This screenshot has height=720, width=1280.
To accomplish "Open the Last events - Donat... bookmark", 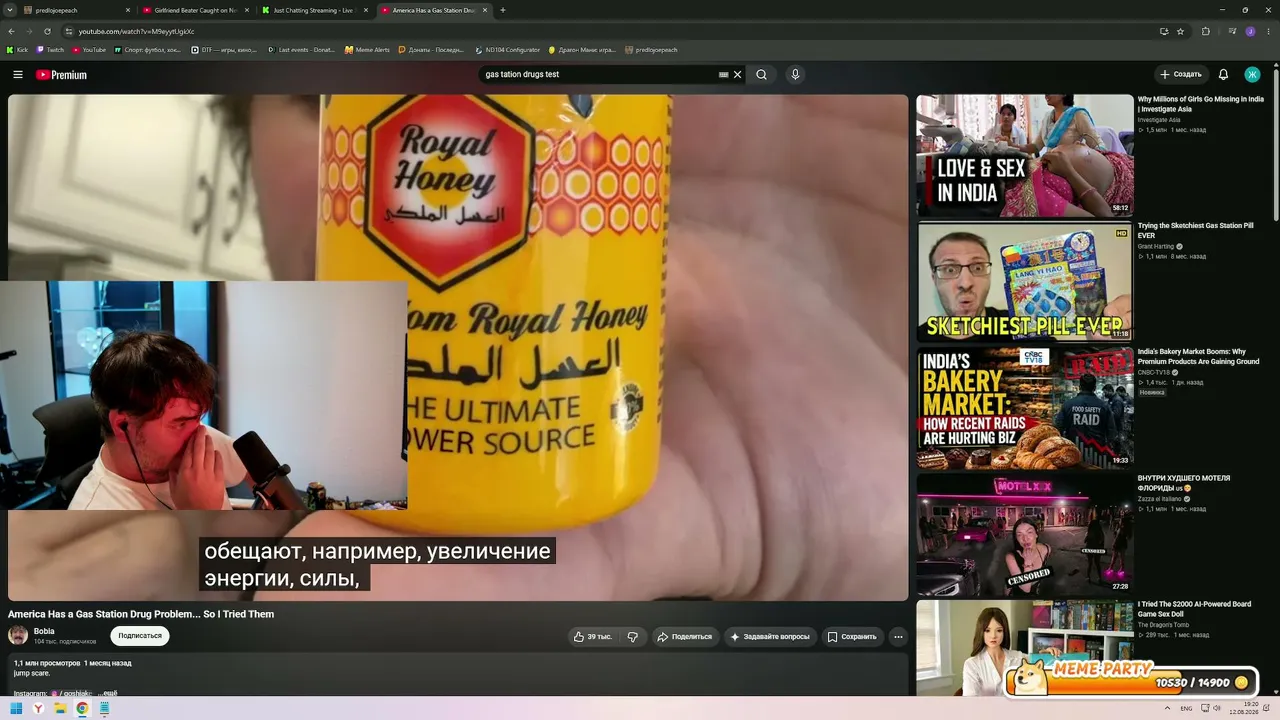I will click(x=302, y=49).
